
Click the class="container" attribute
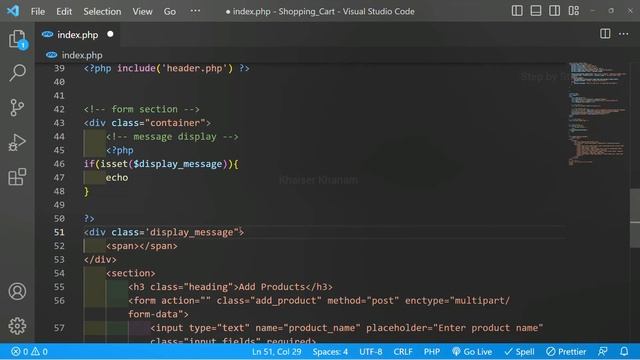coord(158,123)
